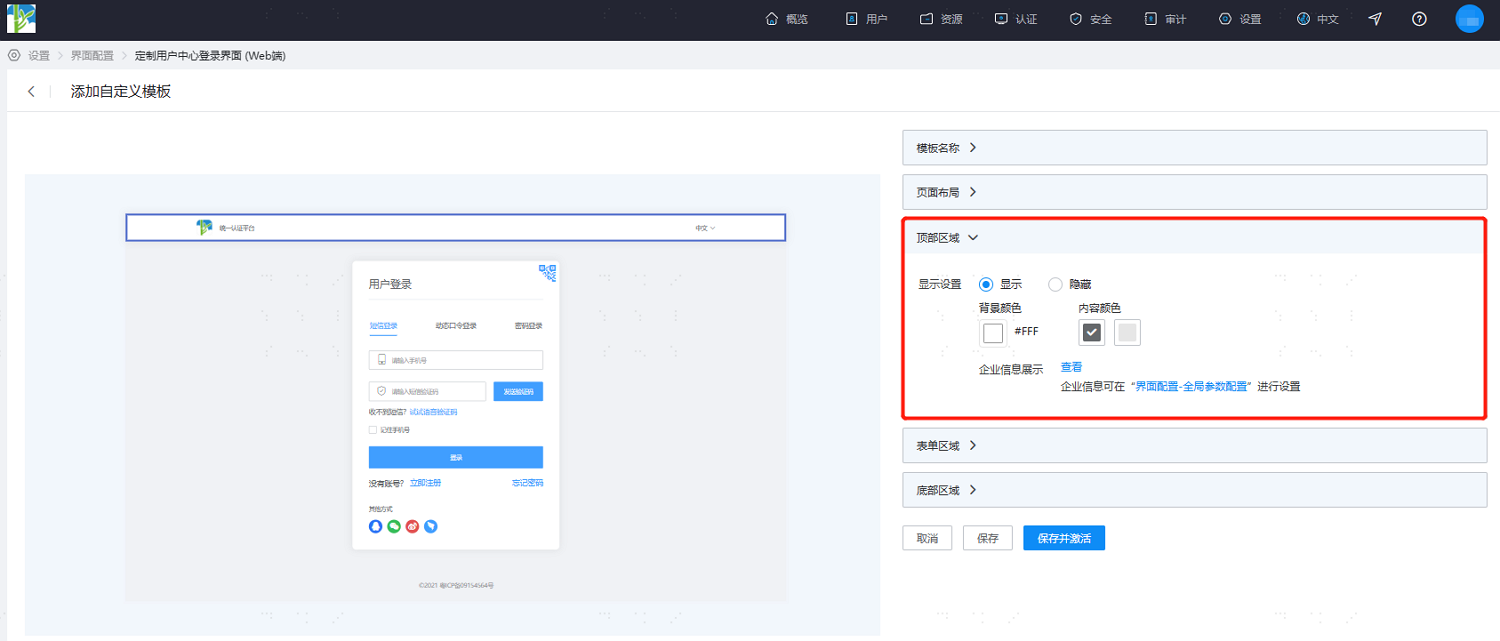Screen dimensions: 1500x641
Task: Expand the 表单区域 section
Action: [x=1195, y=445]
